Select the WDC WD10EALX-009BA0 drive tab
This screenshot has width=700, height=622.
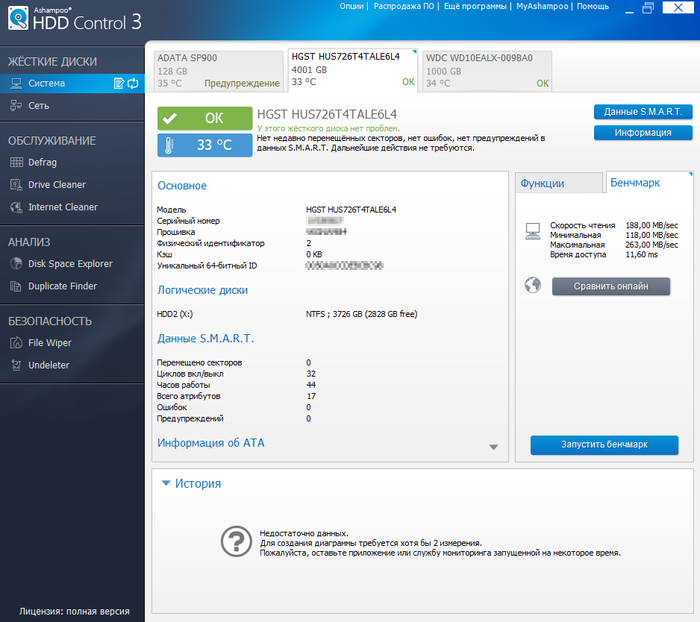point(487,71)
